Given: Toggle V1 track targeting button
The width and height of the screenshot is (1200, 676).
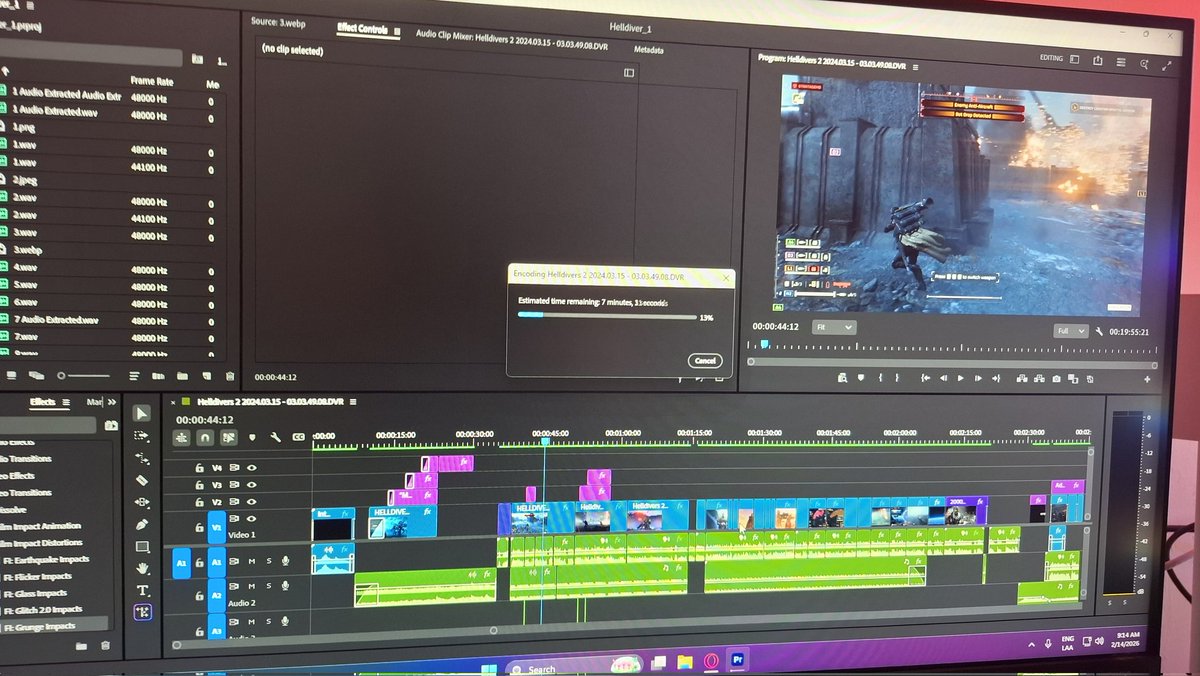Looking at the screenshot, I should pyautogui.click(x=216, y=525).
